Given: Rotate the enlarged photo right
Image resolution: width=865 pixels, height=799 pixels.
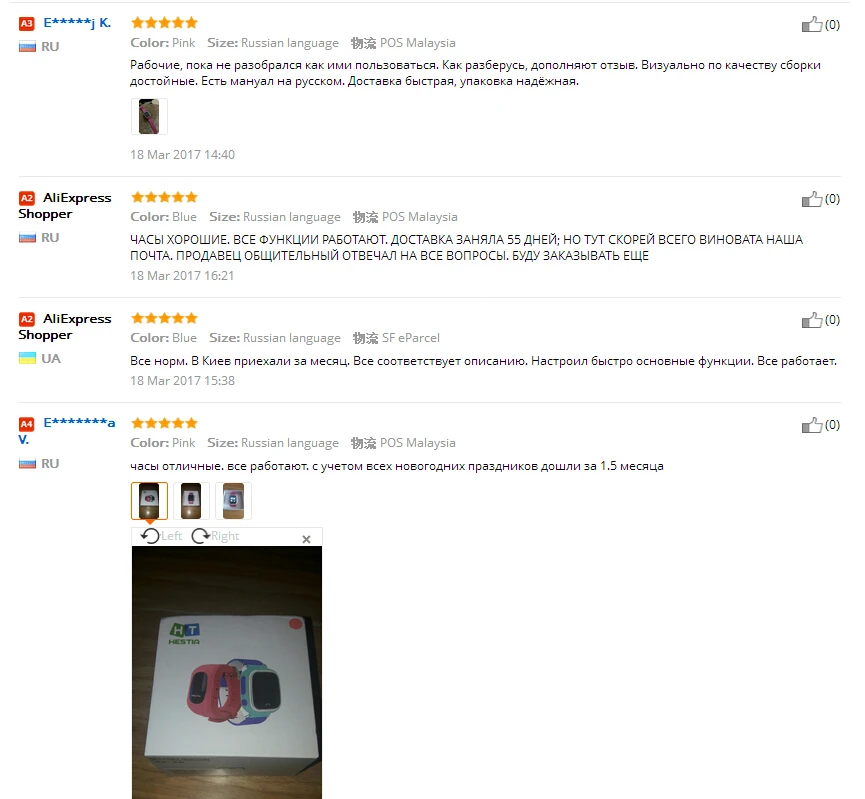Looking at the screenshot, I should point(215,536).
